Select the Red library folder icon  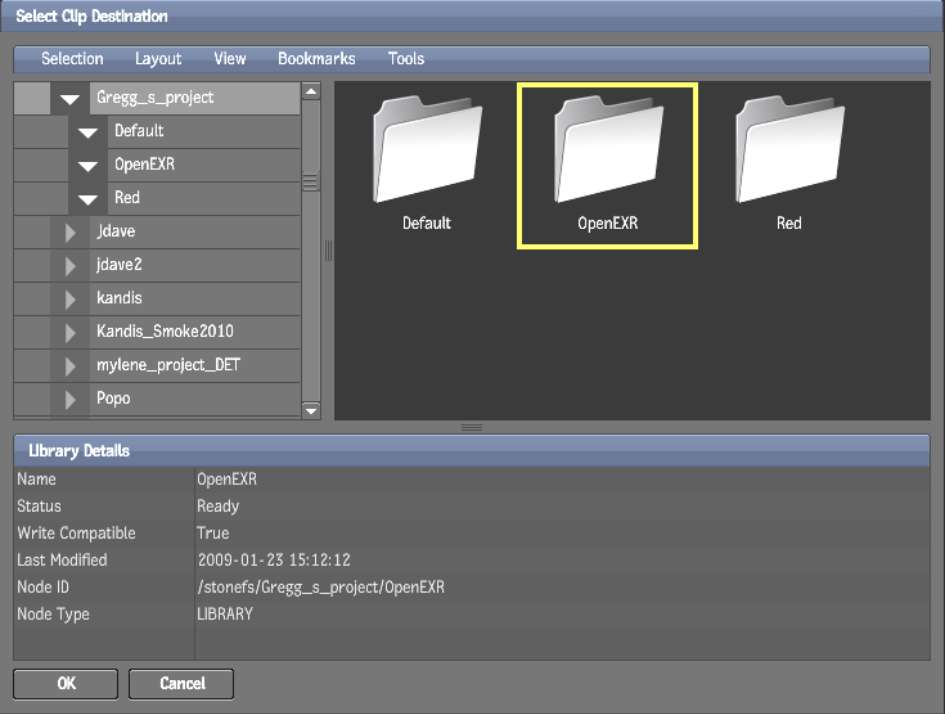788,152
